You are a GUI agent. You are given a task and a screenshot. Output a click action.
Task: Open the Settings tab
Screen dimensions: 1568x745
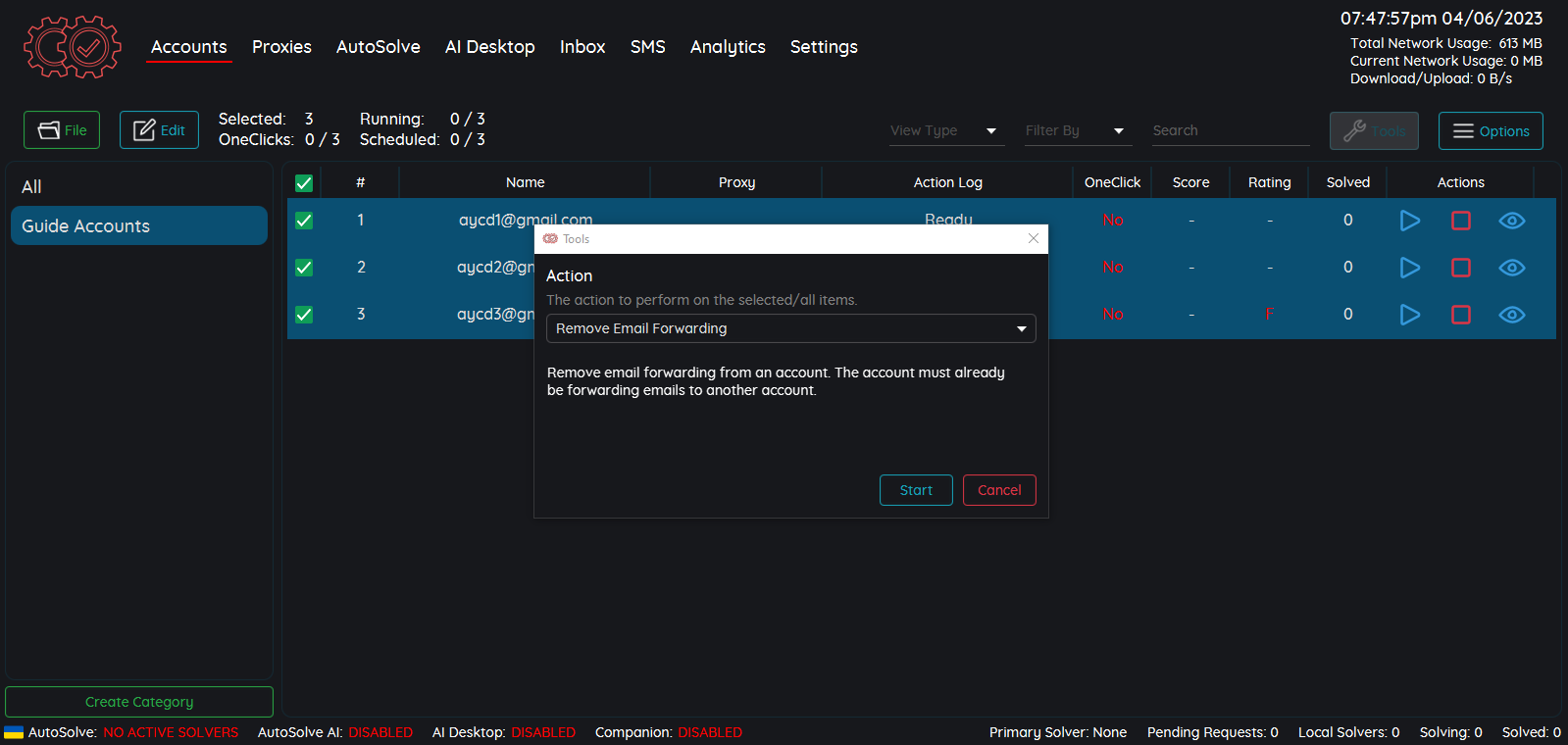(824, 47)
